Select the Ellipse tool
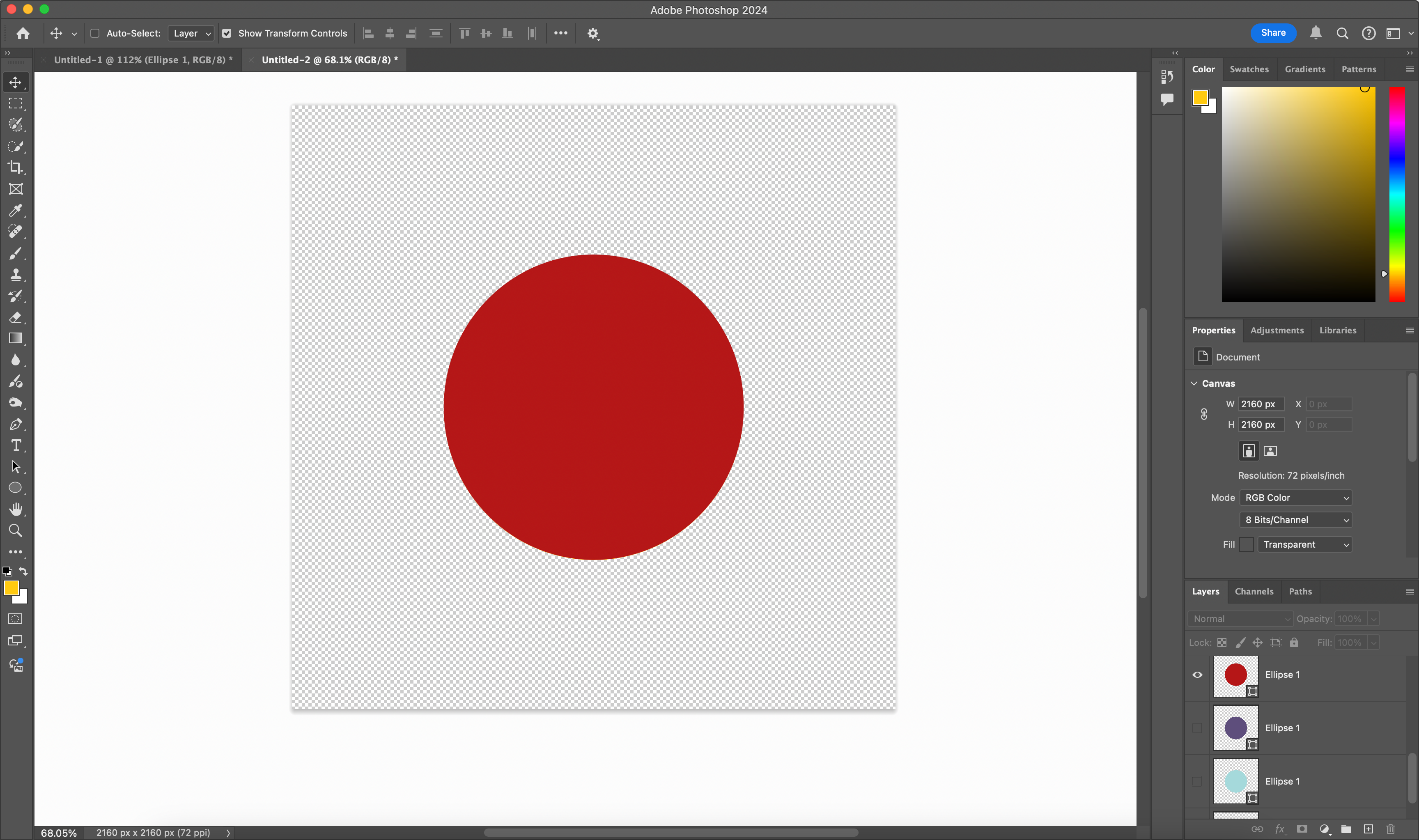Viewport: 1419px width, 840px height. pos(15,487)
